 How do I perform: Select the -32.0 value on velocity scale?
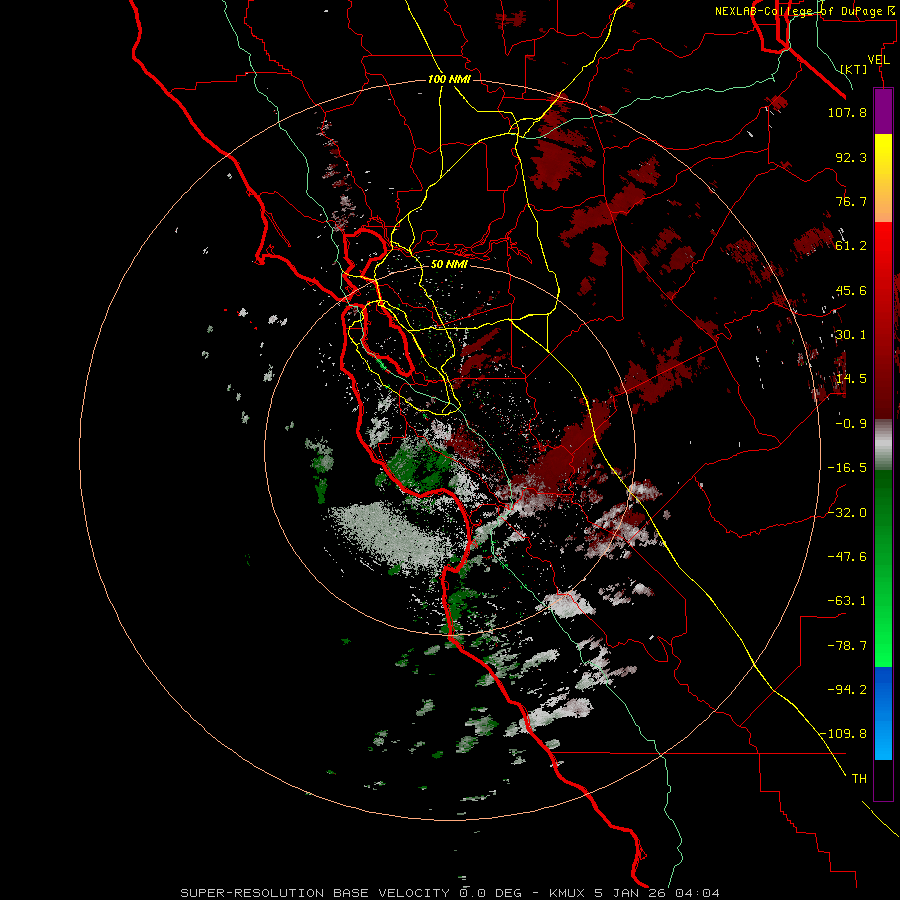pos(847,513)
